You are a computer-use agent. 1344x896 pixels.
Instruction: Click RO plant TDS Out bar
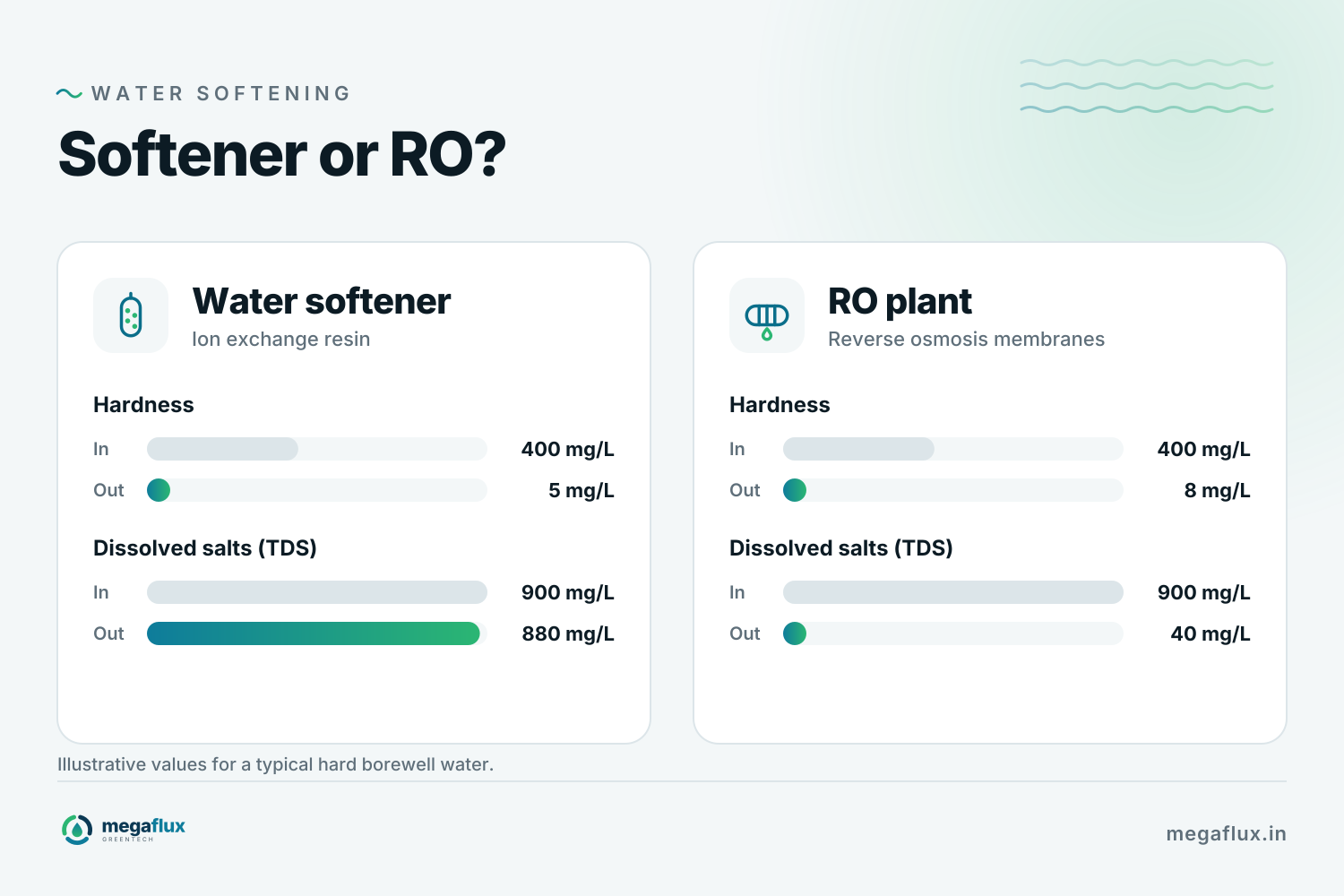pos(953,633)
